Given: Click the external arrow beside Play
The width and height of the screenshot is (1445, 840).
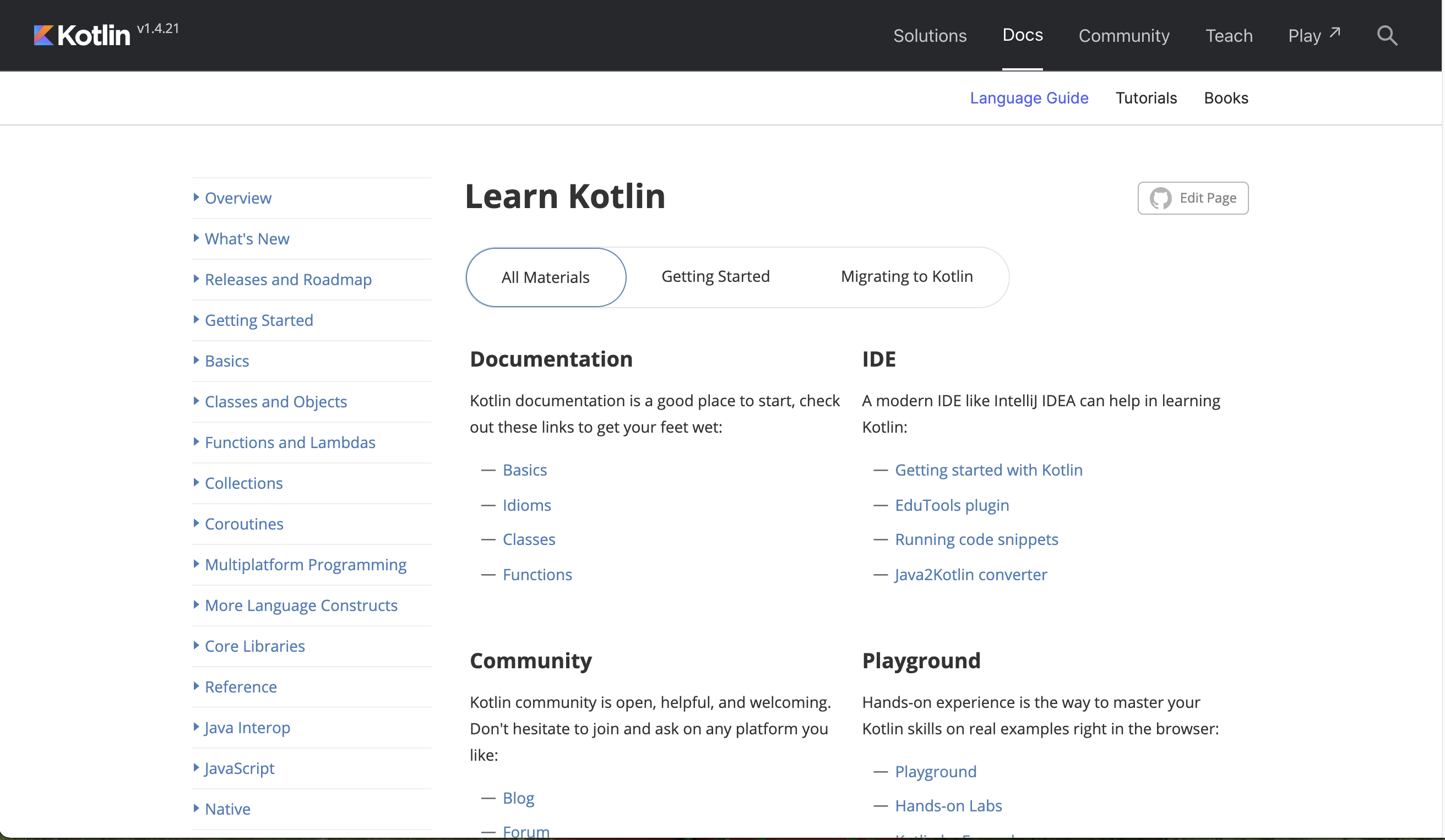Looking at the screenshot, I should [1335, 32].
